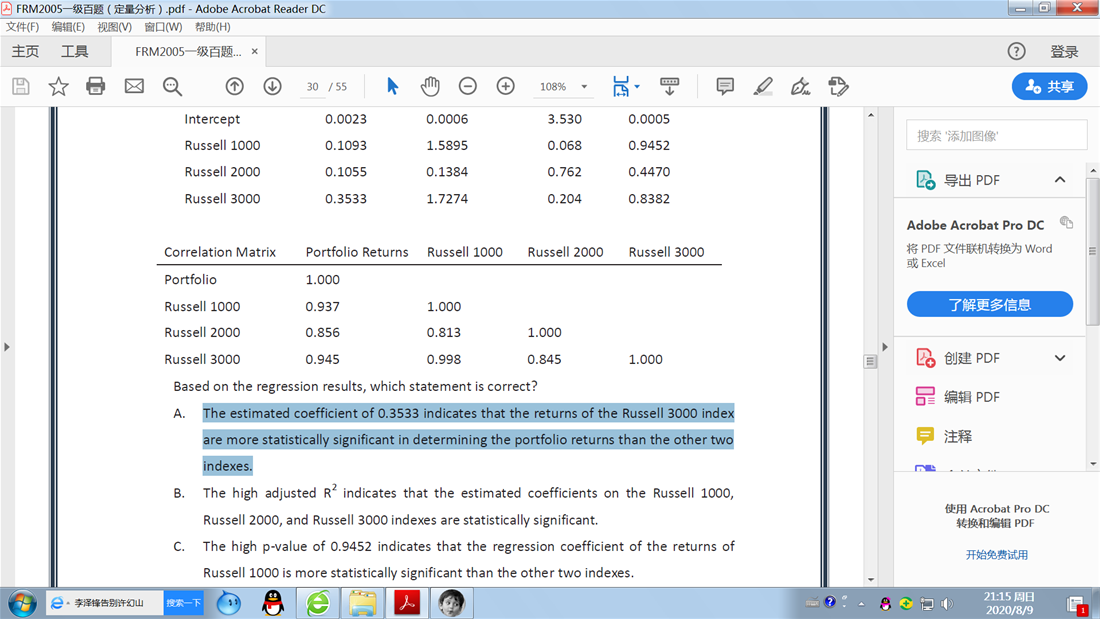Click the 开始免费试用 link

tap(996, 554)
